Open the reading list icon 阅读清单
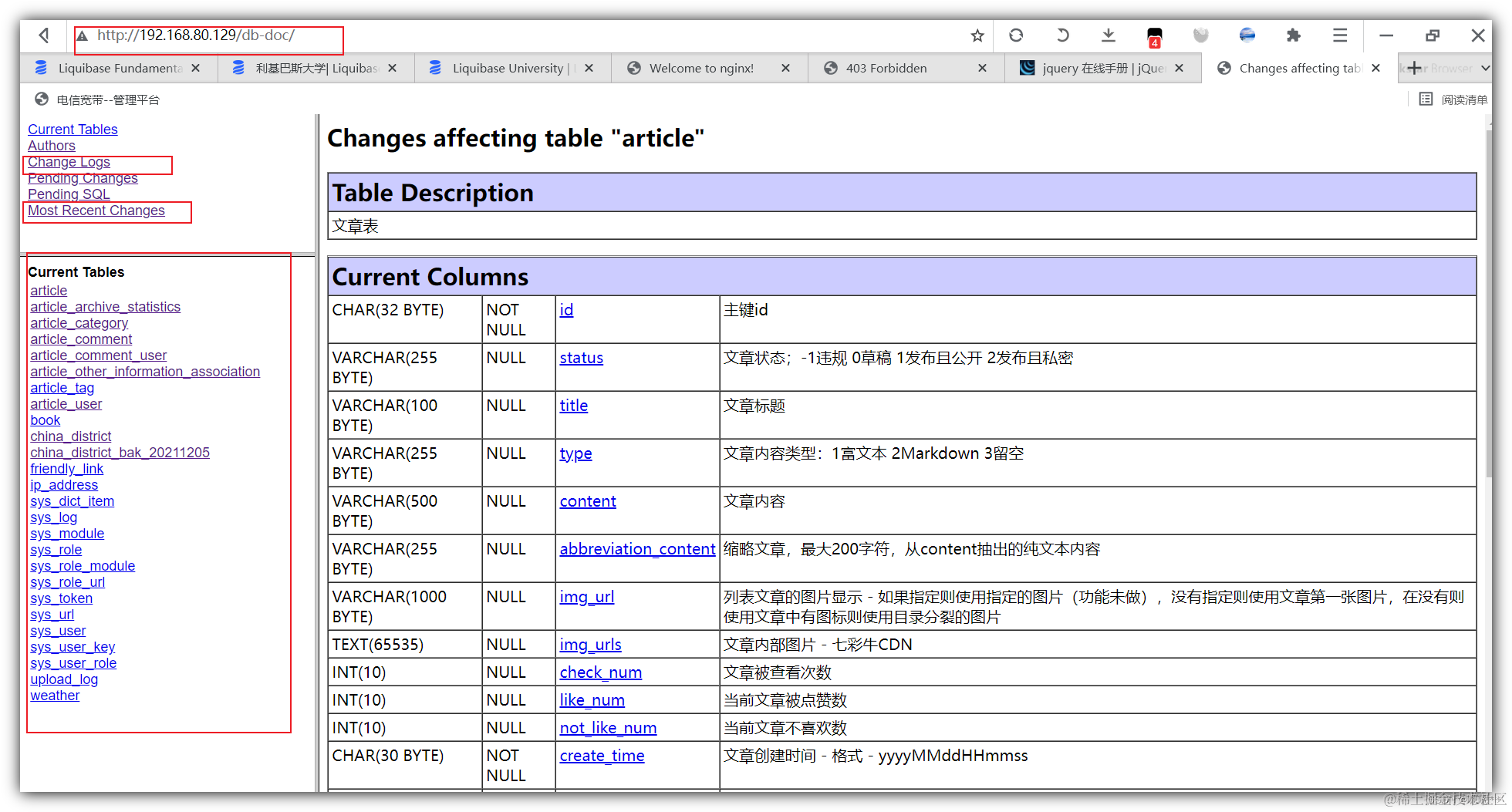The image size is (1512, 812). click(x=1453, y=99)
